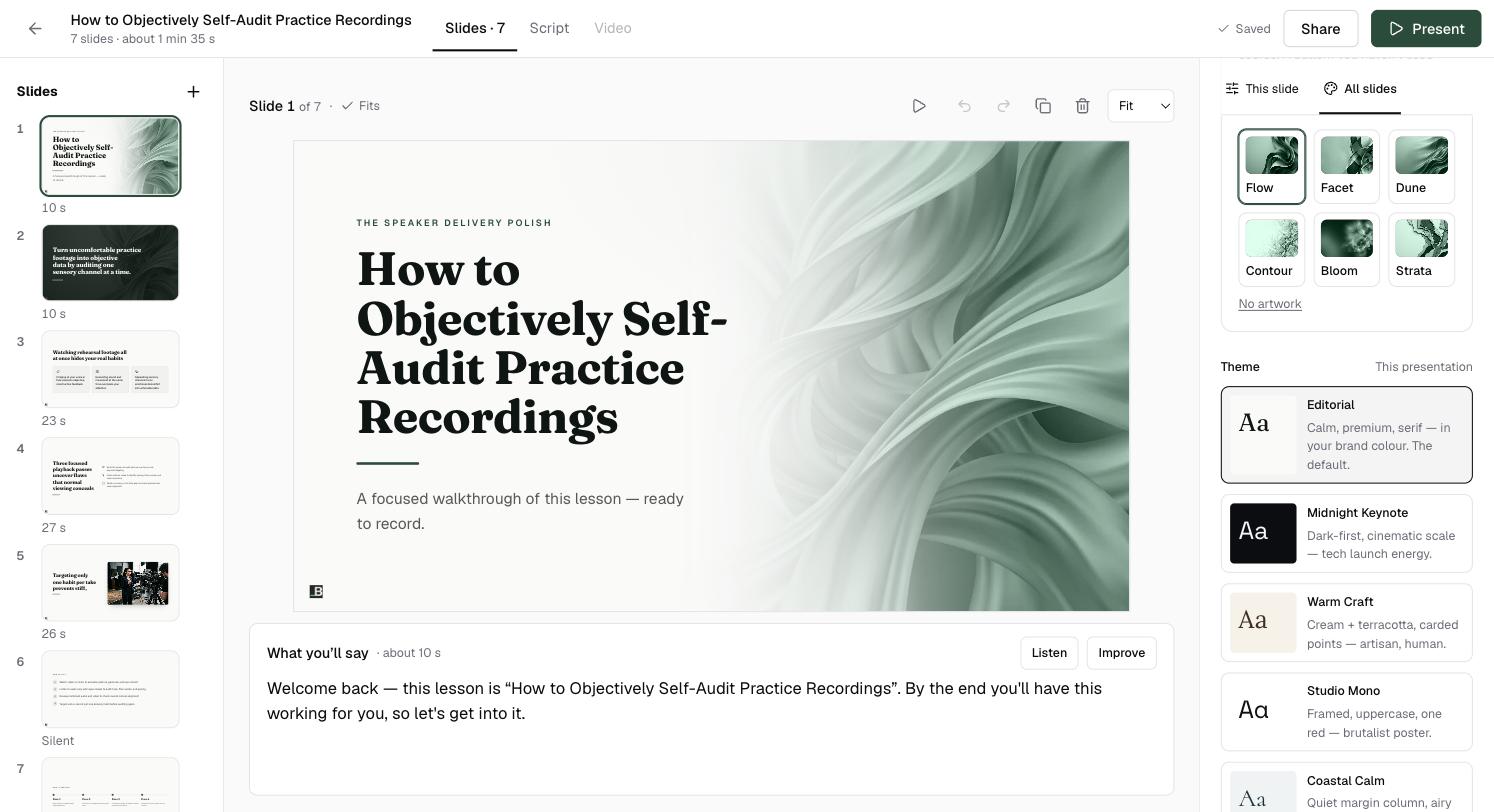Image resolution: width=1494 pixels, height=812 pixels.
Task: Open the Fit zoom dropdown
Action: coord(1141,106)
